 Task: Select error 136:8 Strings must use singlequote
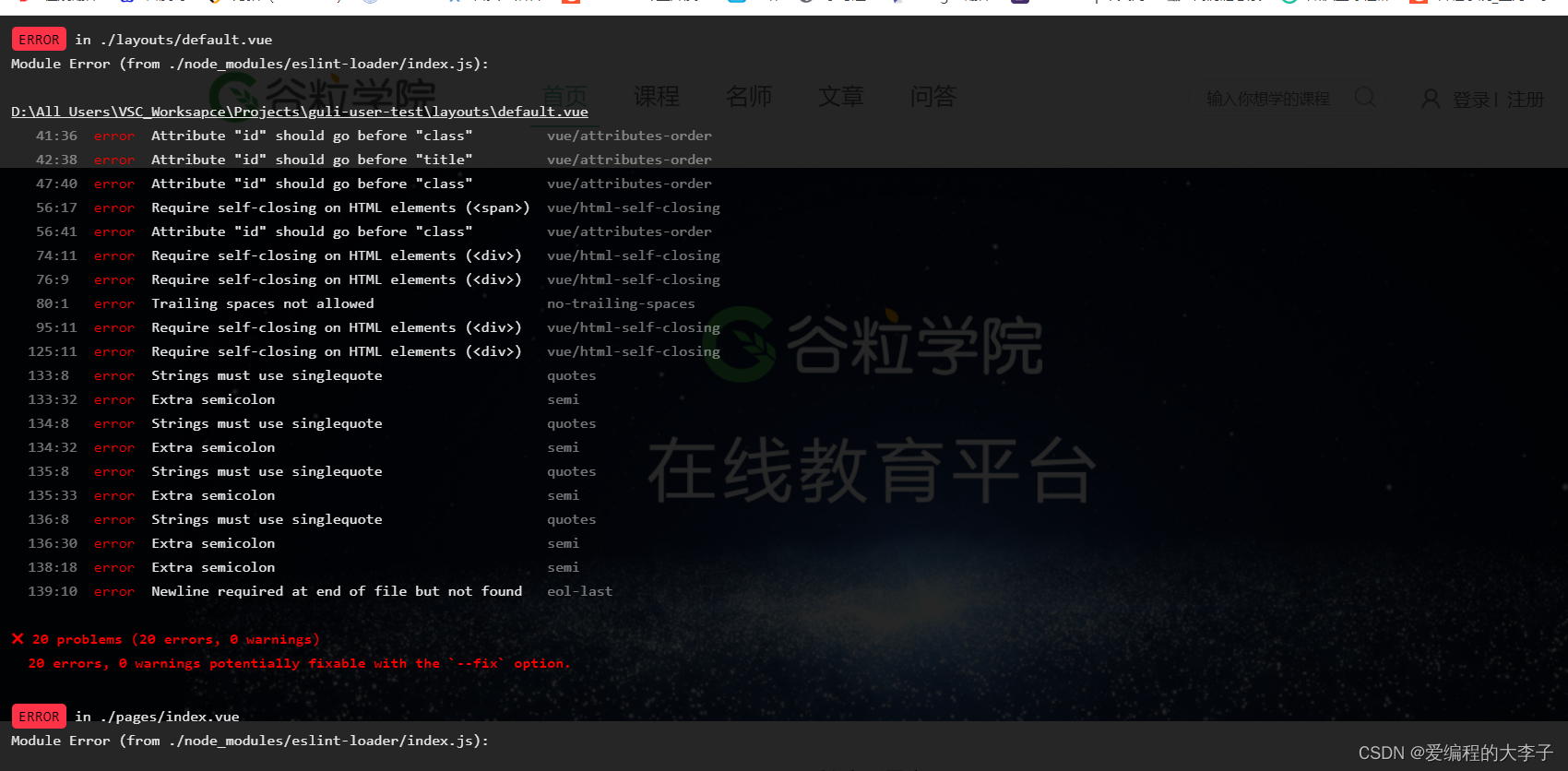click(312, 519)
